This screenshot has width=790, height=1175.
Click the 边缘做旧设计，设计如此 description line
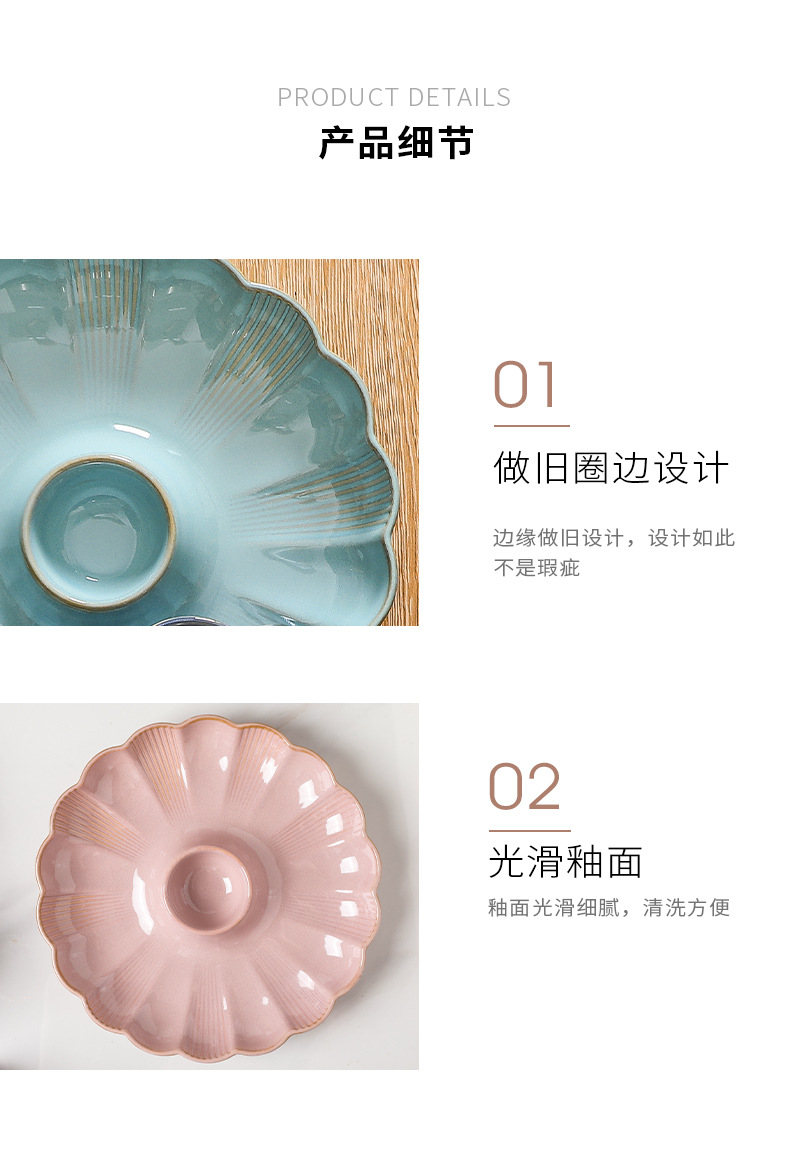click(614, 537)
